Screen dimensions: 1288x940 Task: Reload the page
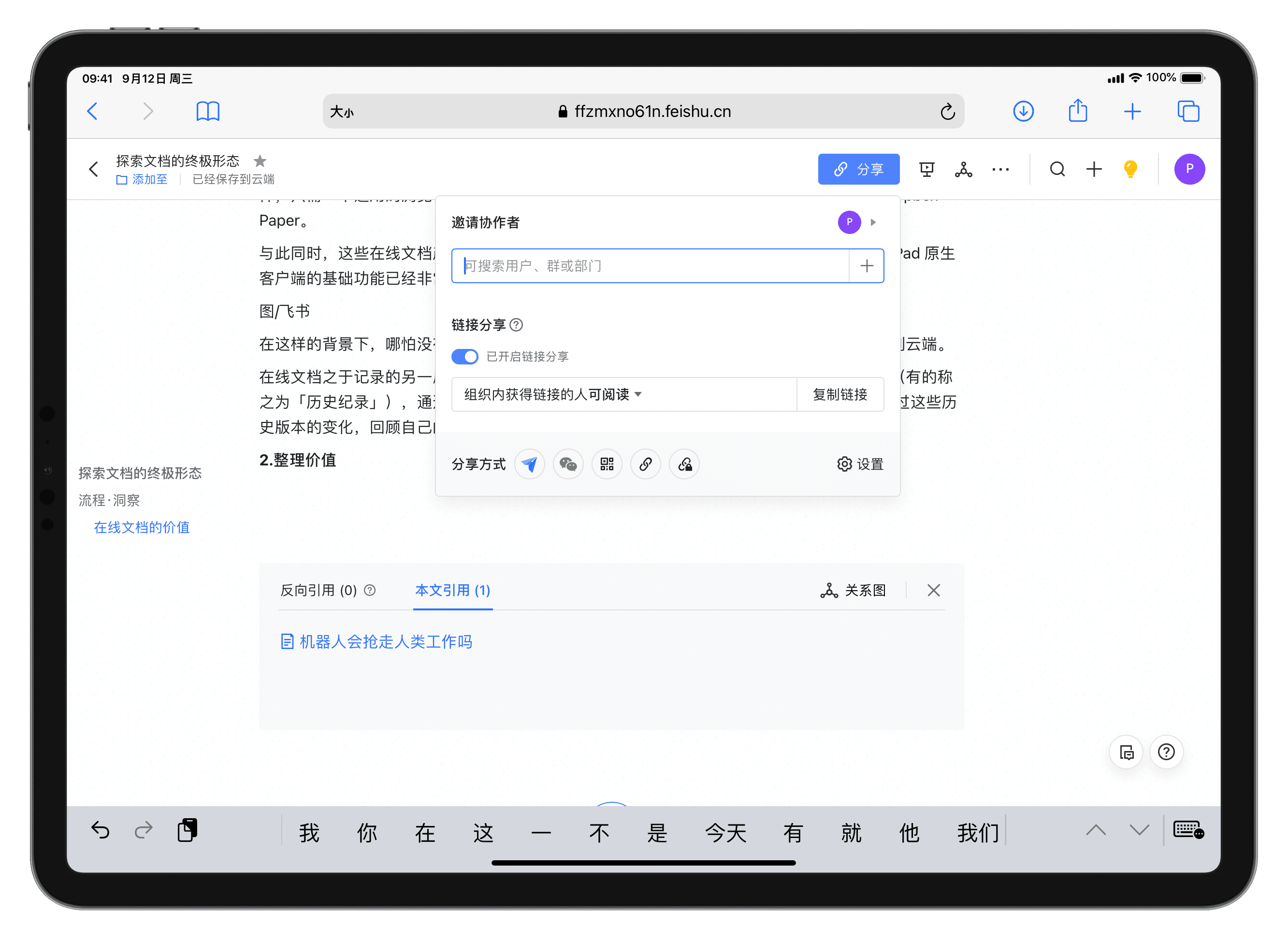pyautogui.click(x=947, y=112)
